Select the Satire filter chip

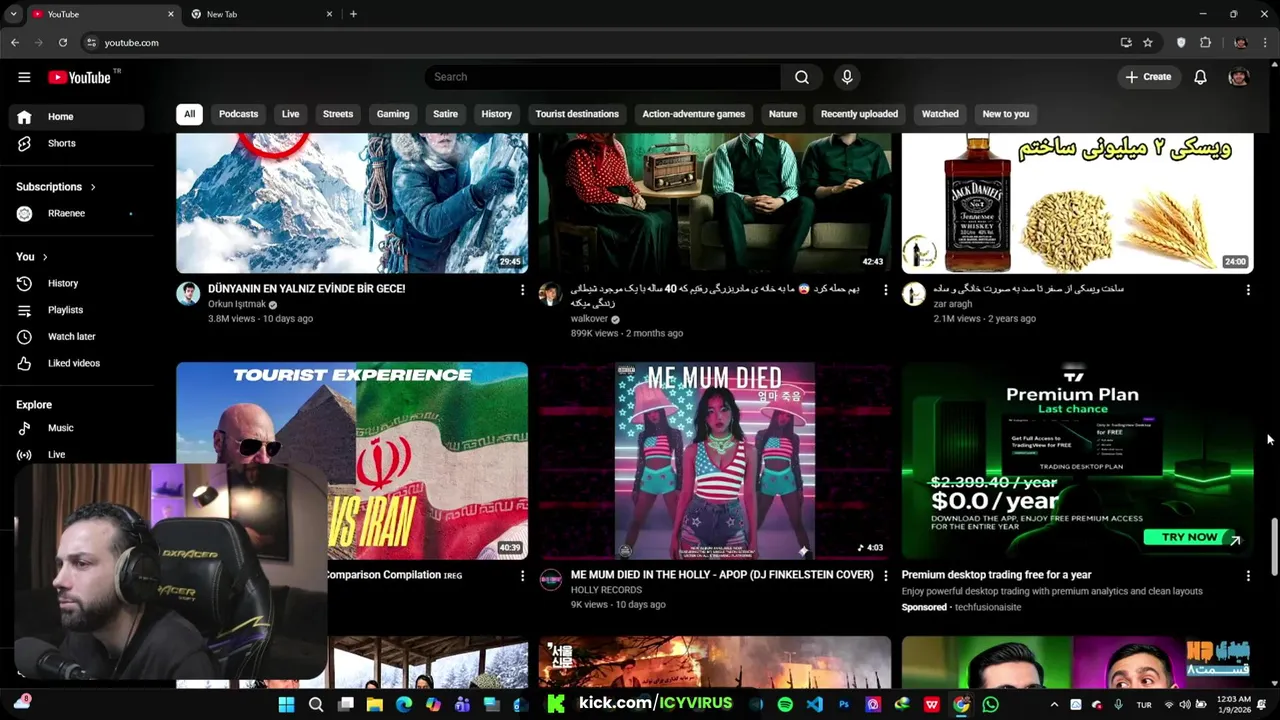click(x=445, y=114)
